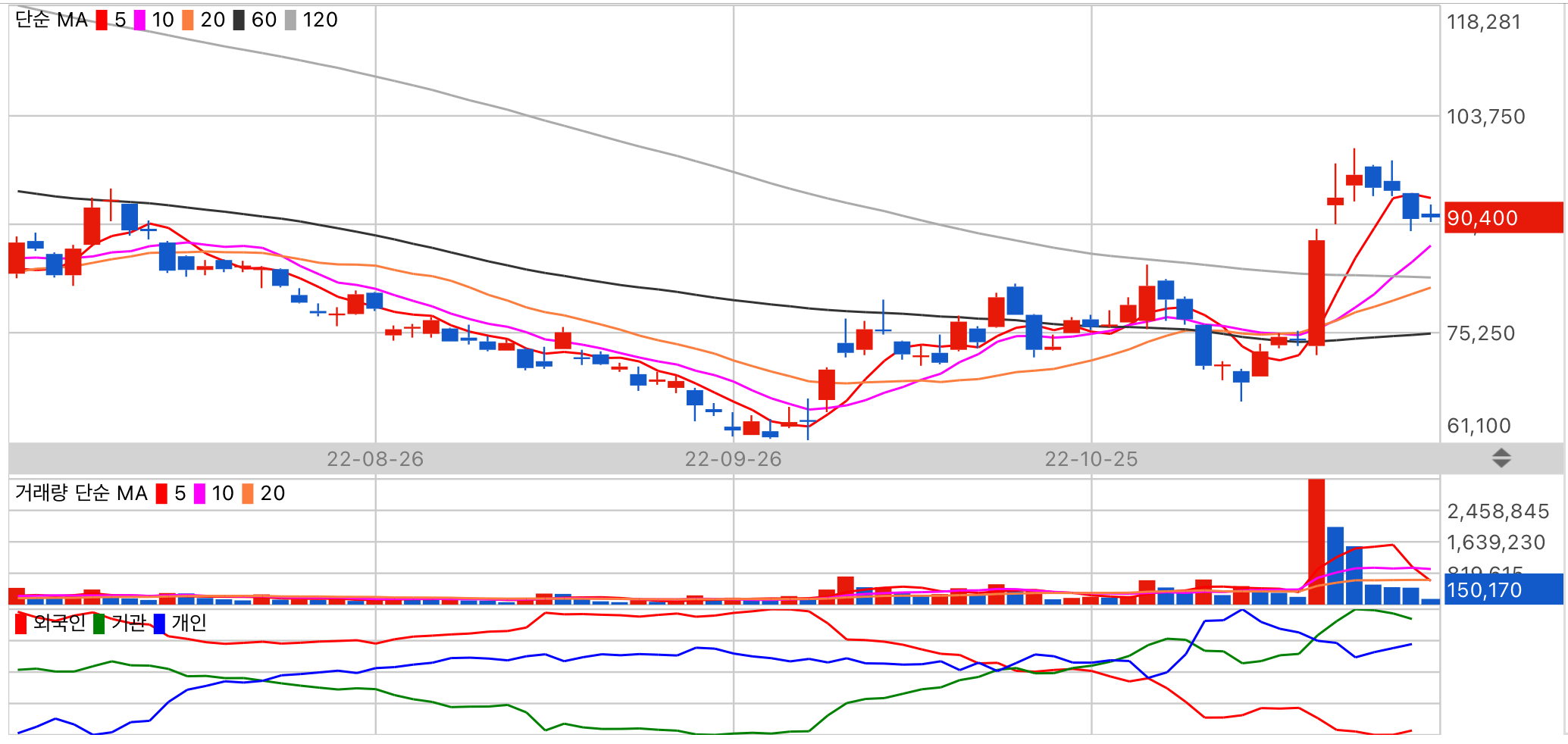Click the orange volume MA 20 swatch

point(248,493)
